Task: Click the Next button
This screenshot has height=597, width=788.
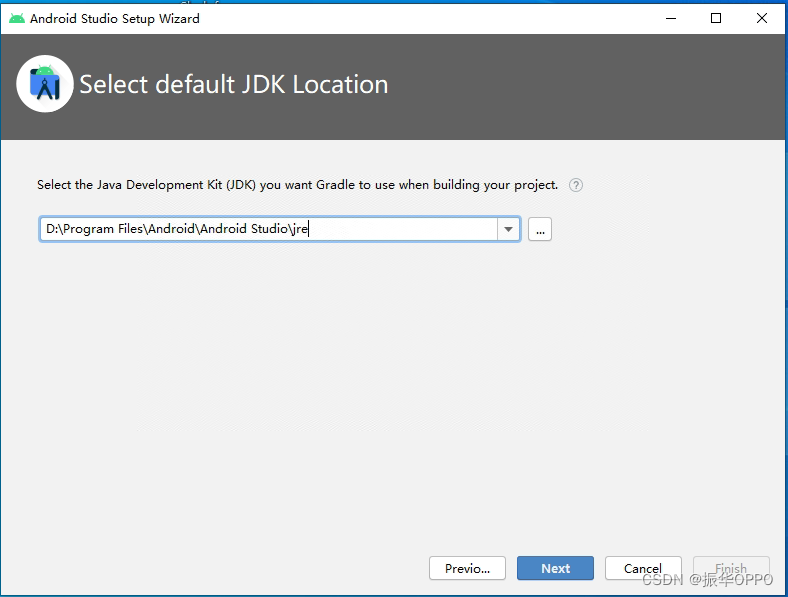Action: point(555,568)
